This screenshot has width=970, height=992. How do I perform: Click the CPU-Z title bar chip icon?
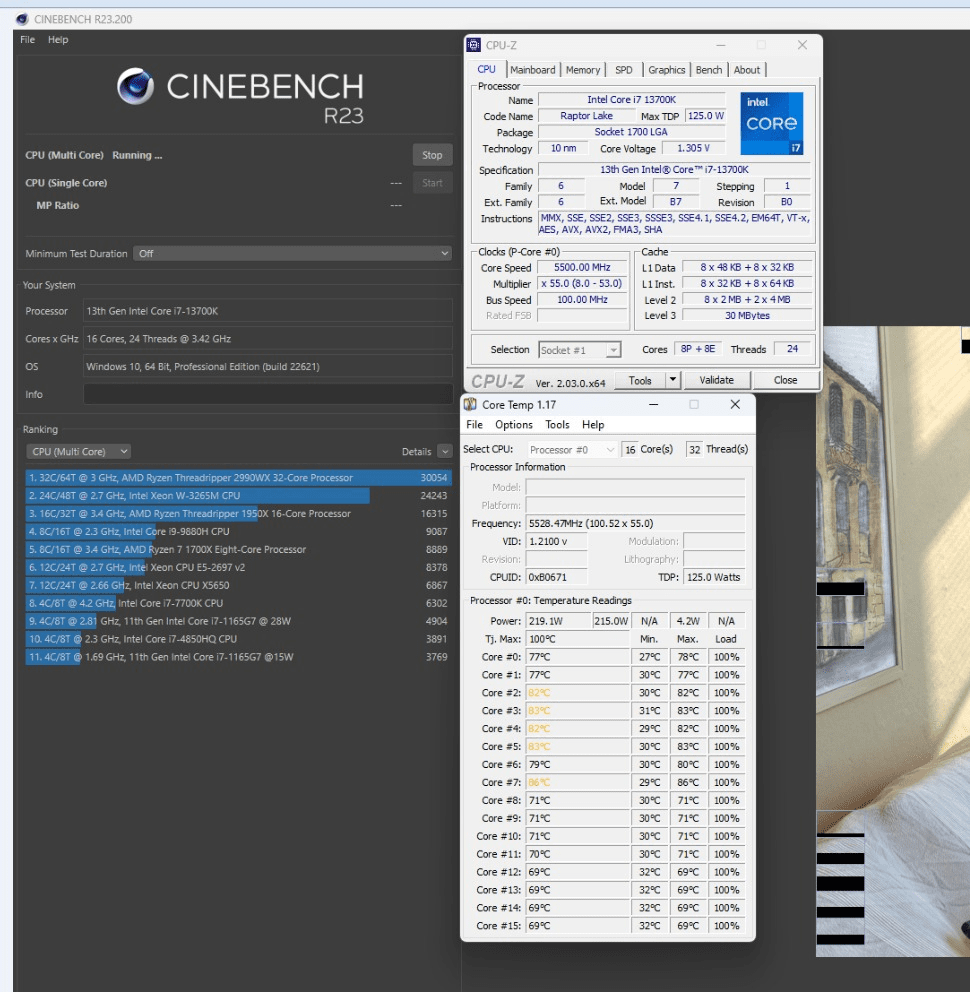(x=473, y=45)
